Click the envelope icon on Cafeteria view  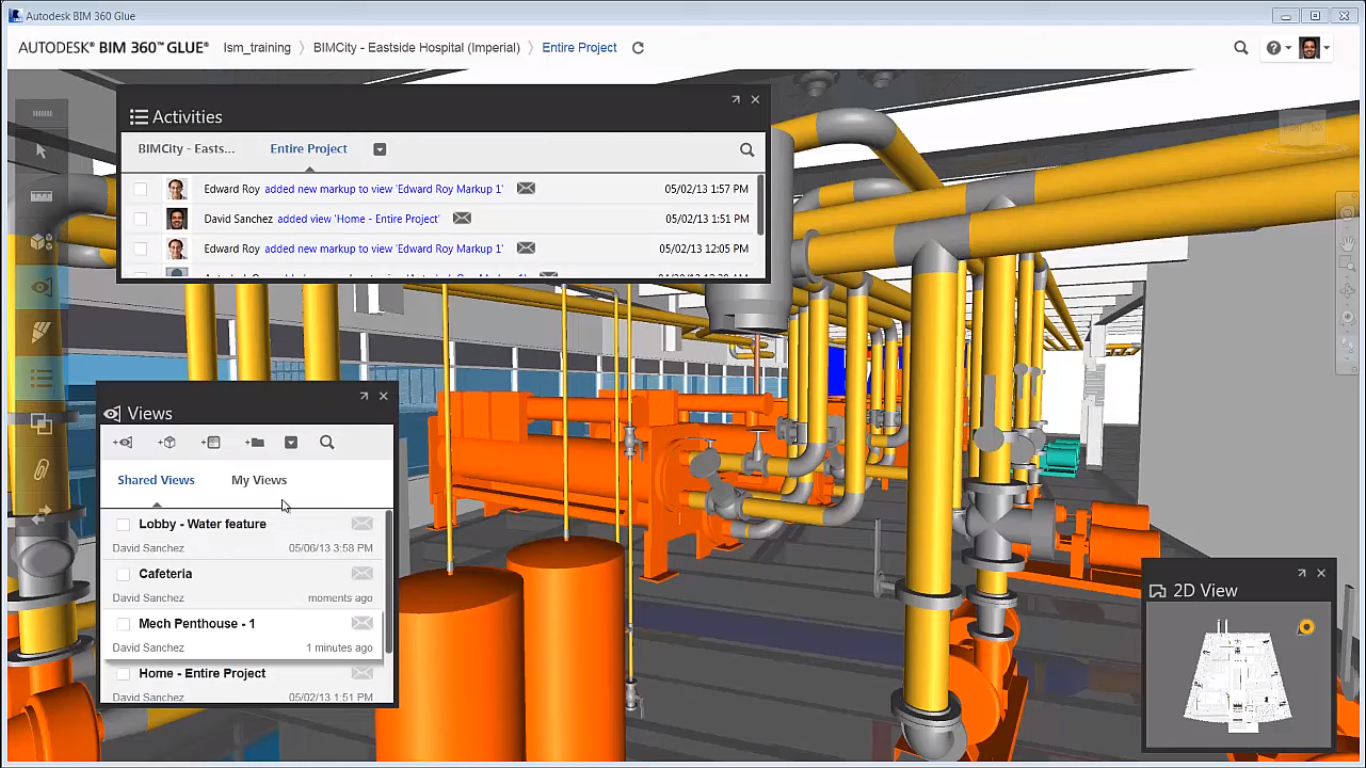pos(362,574)
